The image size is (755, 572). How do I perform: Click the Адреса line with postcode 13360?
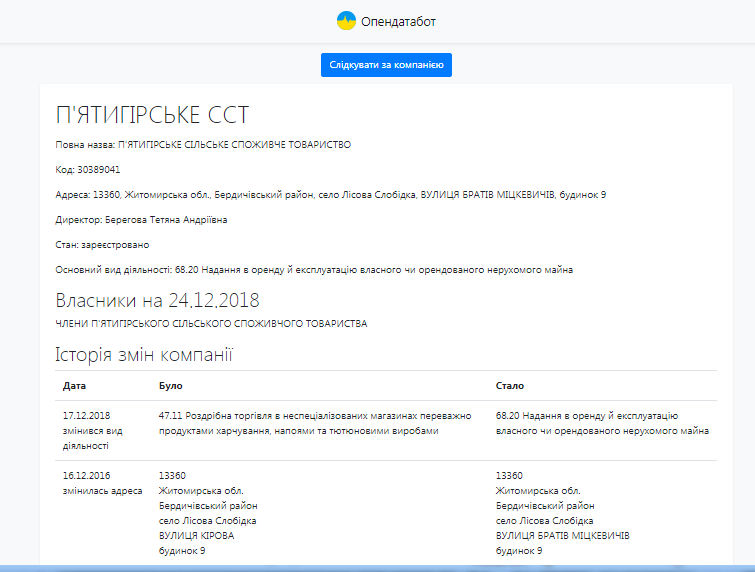tap(330, 194)
